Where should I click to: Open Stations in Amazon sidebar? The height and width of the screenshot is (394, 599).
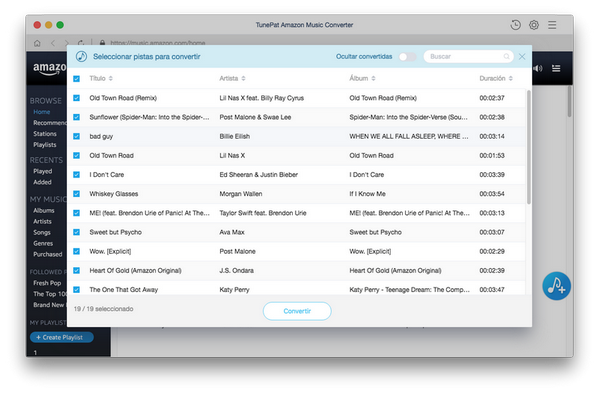coord(45,134)
